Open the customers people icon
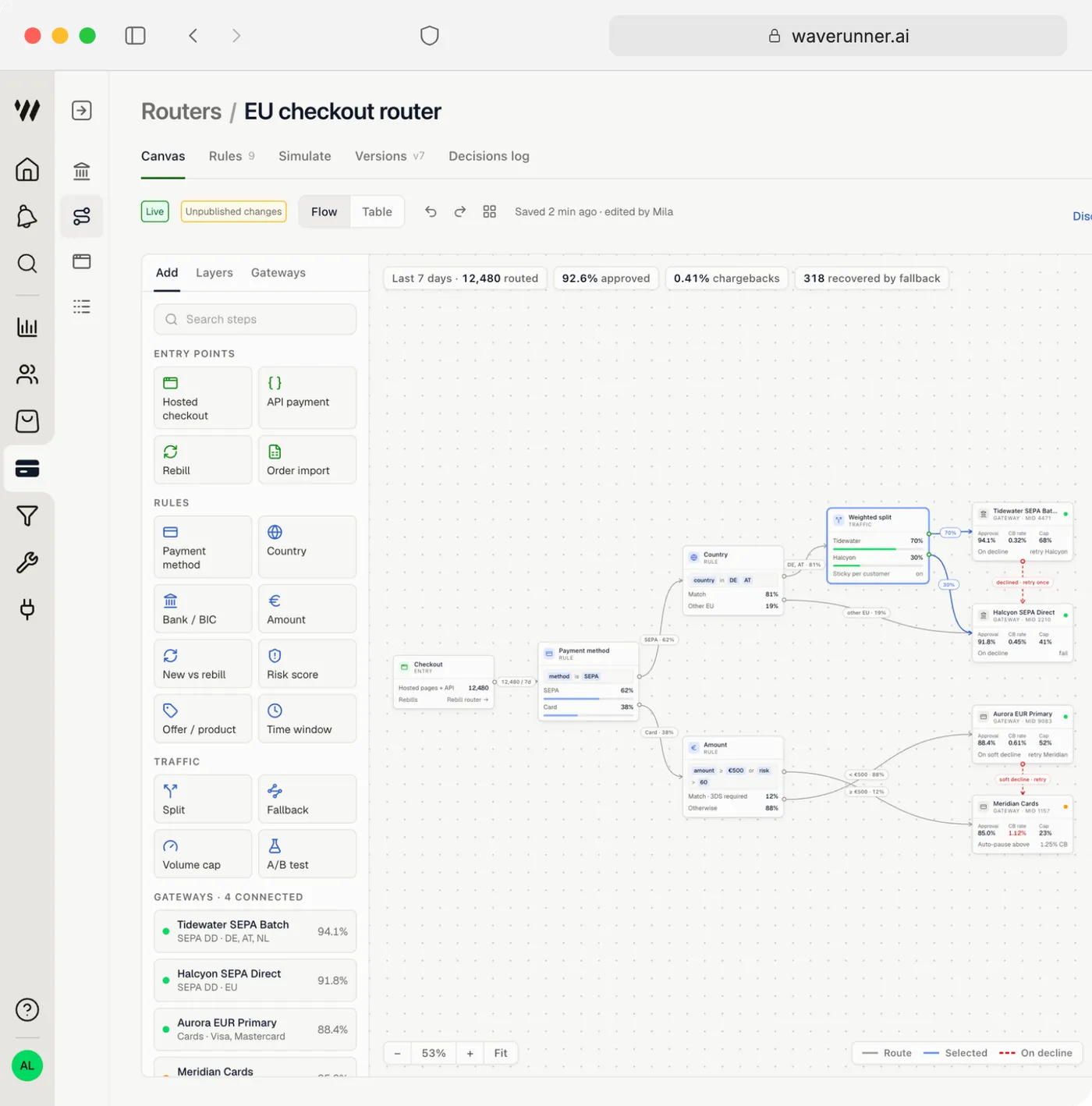Image resolution: width=1092 pixels, height=1106 pixels. click(x=27, y=374)
